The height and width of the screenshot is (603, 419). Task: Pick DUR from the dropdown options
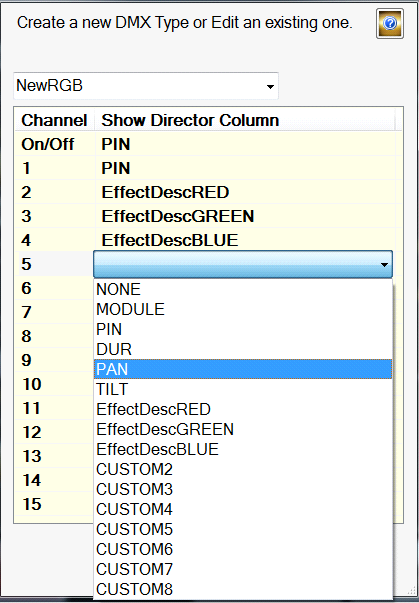pyautogui.click(x=243, y=349)
